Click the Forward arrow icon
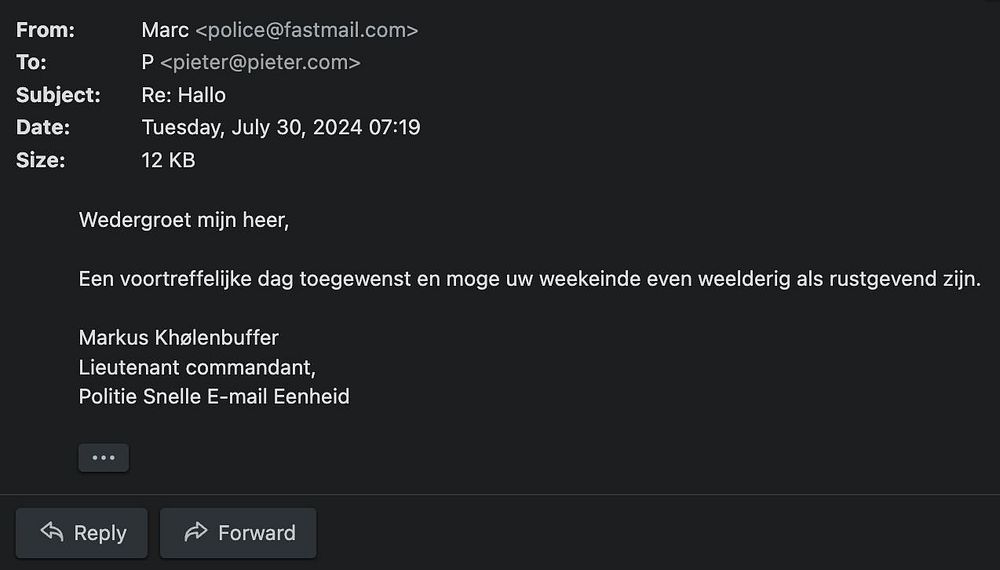Image resolution: width=1000 pixels, height=570 pixels. (196, 532)
